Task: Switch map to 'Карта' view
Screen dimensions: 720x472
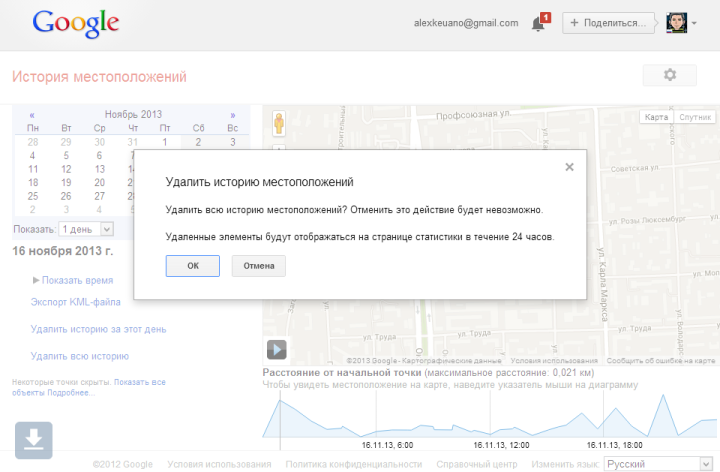Action: pyautogui.click(x=657, y=117)
